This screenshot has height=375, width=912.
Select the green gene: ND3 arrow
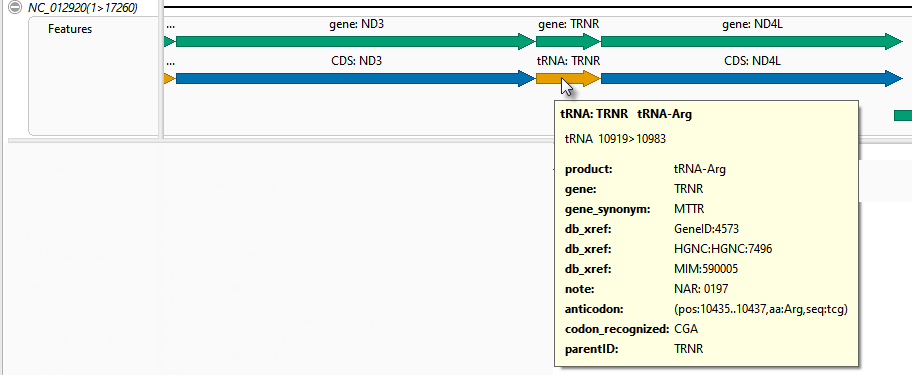coord(355,41)
